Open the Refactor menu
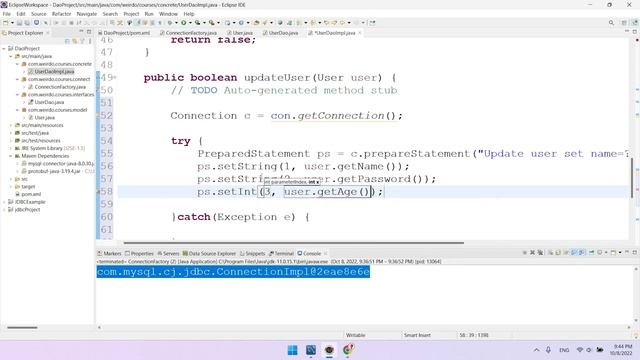The height and width of the screenshot is (360, 640). click(61, 14)
